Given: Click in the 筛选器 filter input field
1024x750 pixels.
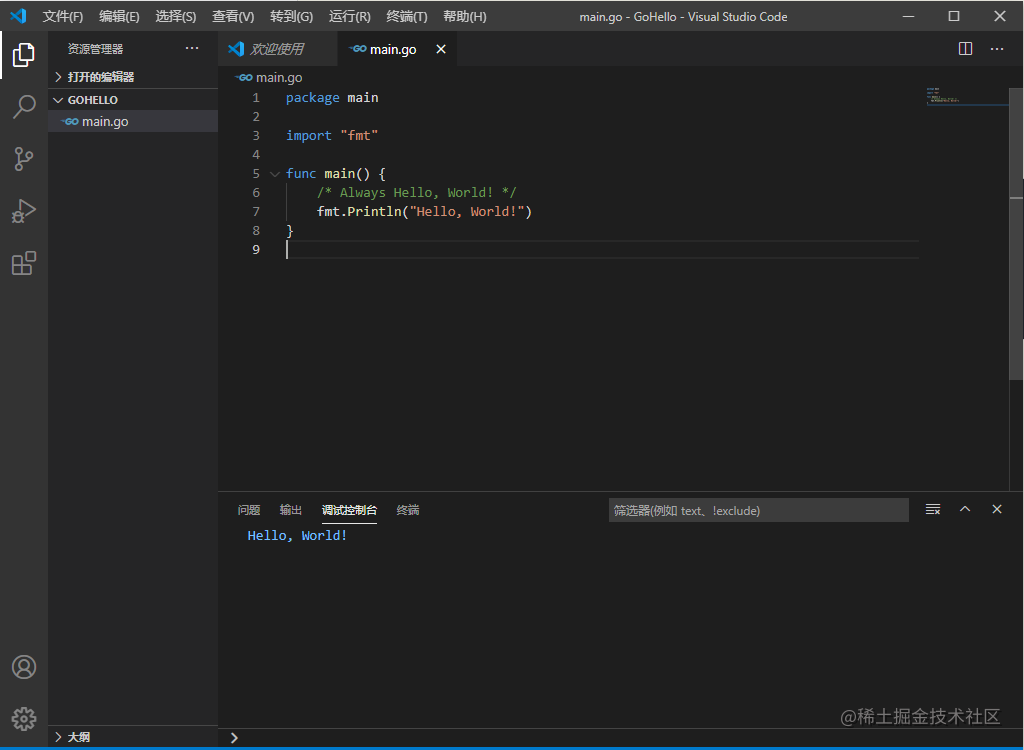Looking at the screenshot, I should 758,510.
